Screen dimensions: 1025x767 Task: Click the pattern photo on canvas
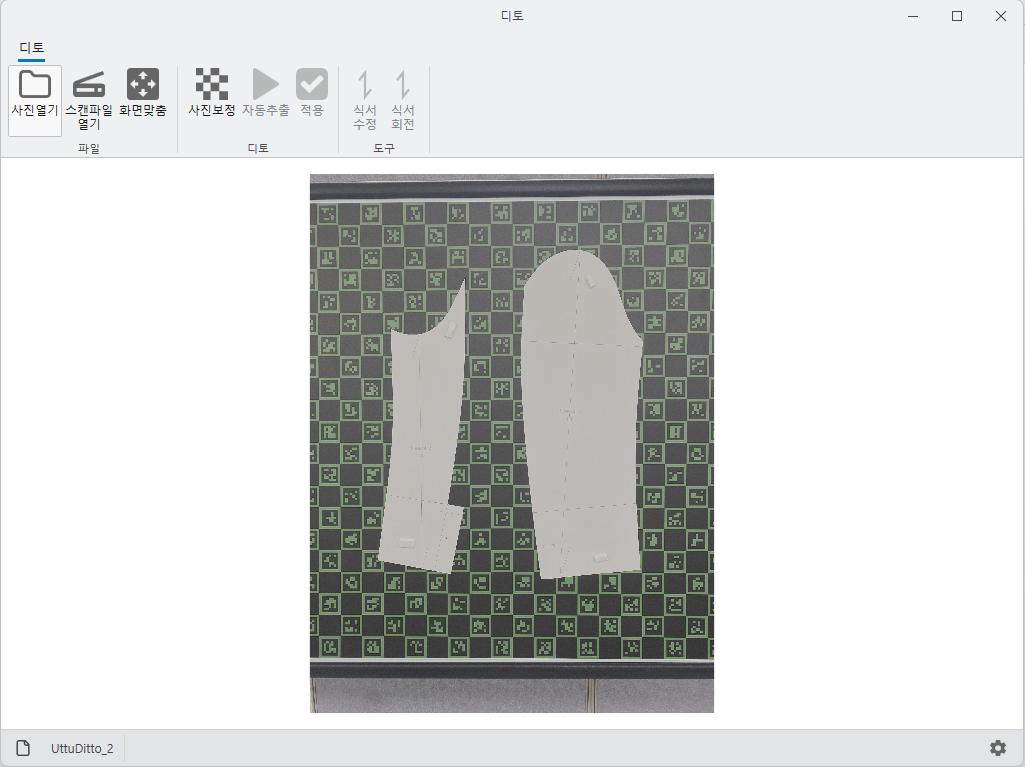[x=512, y=443]
